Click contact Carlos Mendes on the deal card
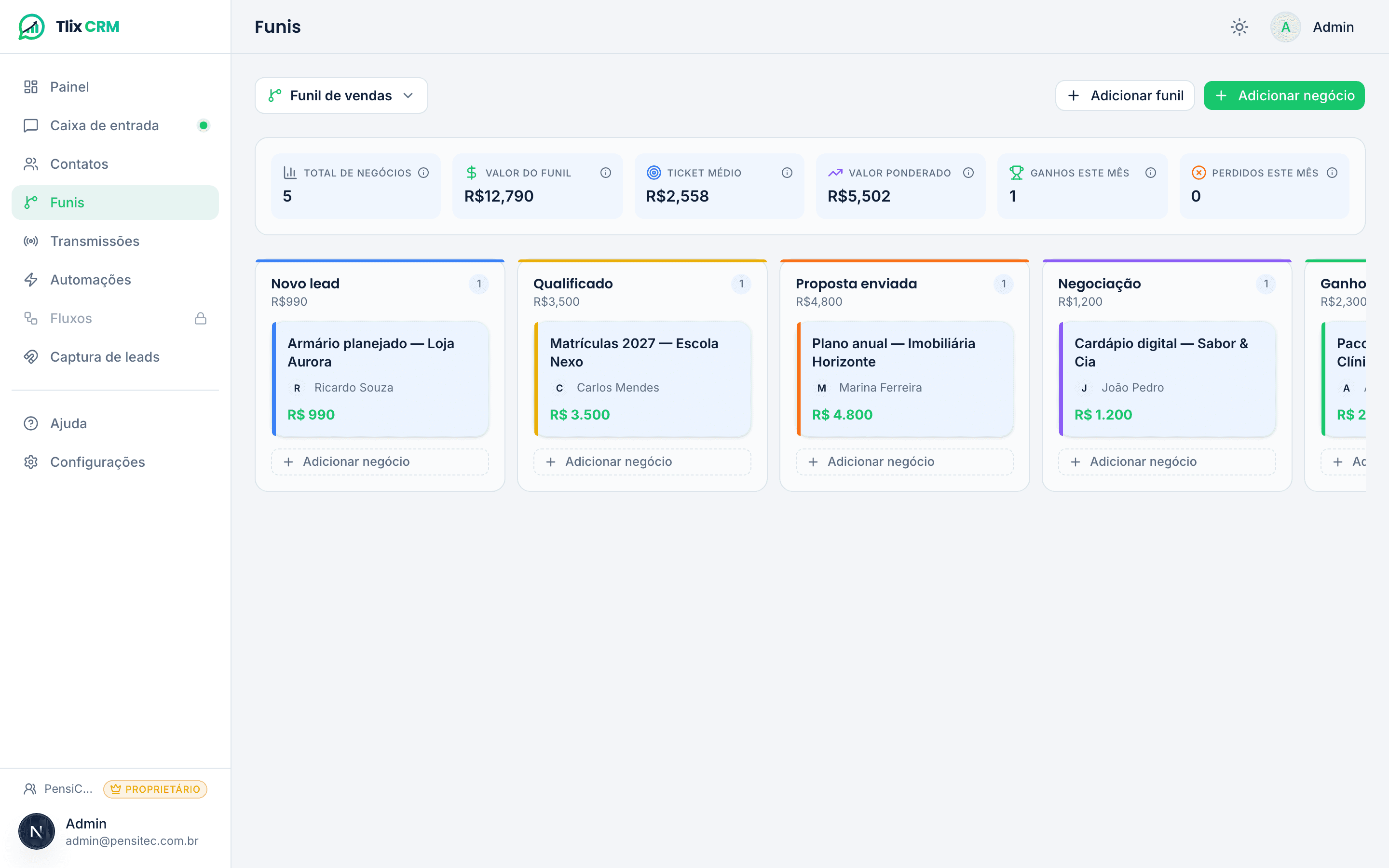The image size is (1389, 868). pos(618,388)
